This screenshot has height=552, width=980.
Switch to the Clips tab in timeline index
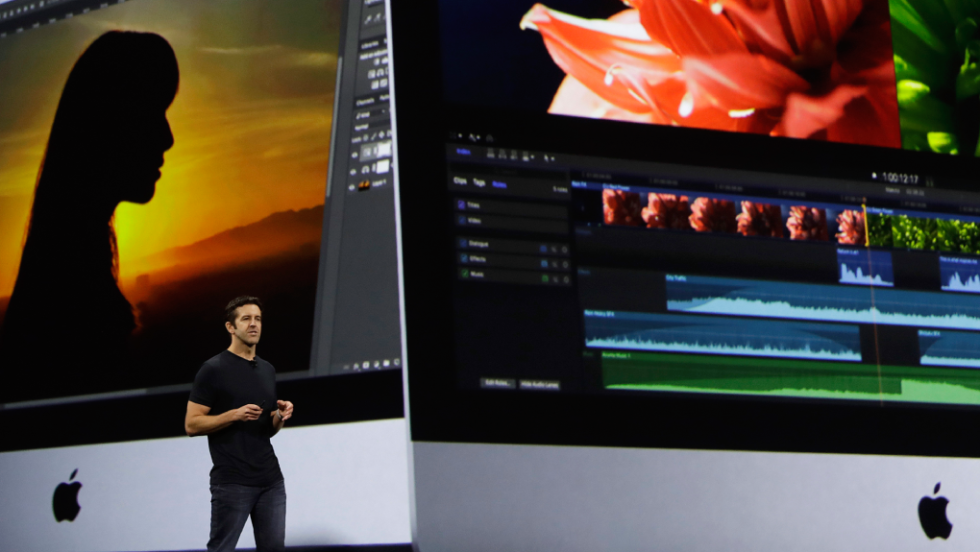[460, 181]
